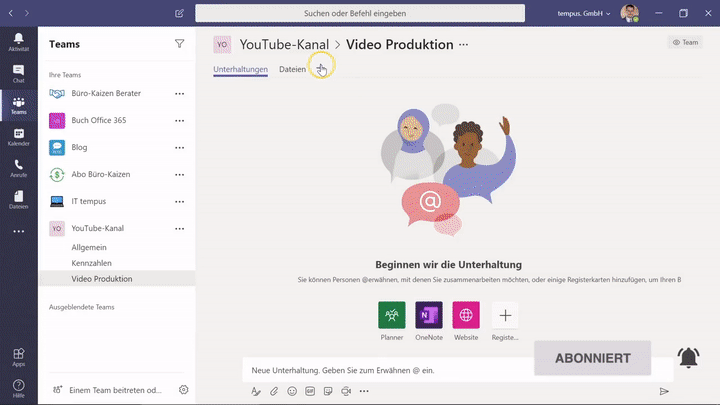Open the Teams list filter funnel
This screenshot has height=405, width=720.
click(180, 44)
